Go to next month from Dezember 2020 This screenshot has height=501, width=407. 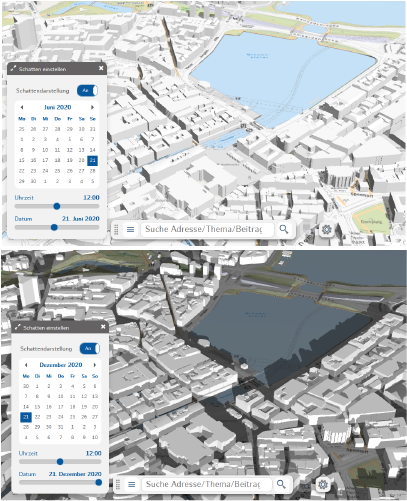click(95, 365)
